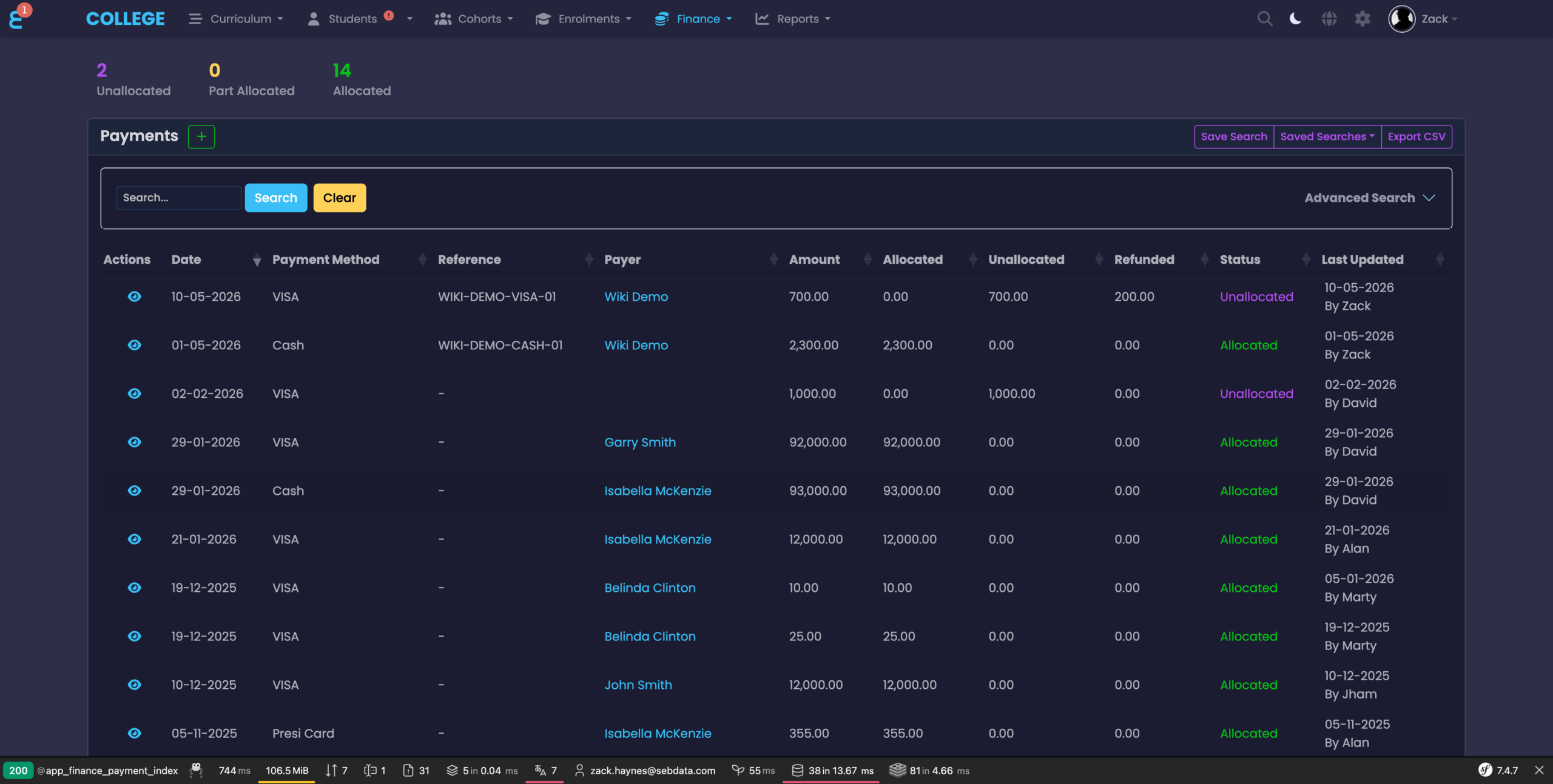Open the search magnifier icon in navbar
Screen dimensions: 1553x784
pos(1265,19)
